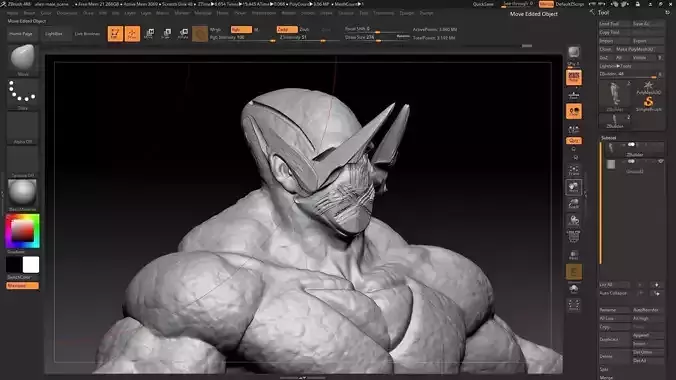The image size is (676, 380).
Task: Click the lock icon in title bar
Action: click(637, 4)
